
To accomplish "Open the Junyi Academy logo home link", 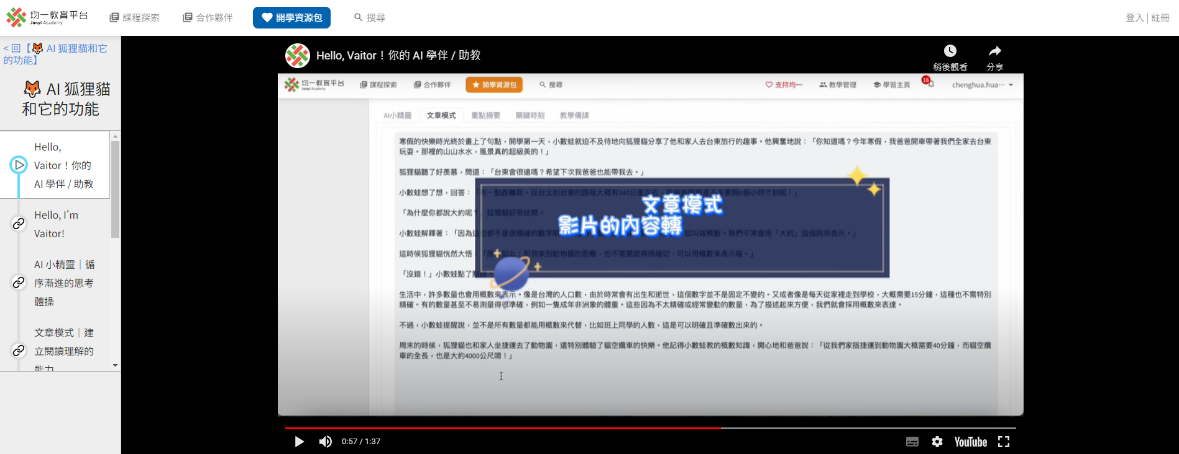I will coord(47,17).
